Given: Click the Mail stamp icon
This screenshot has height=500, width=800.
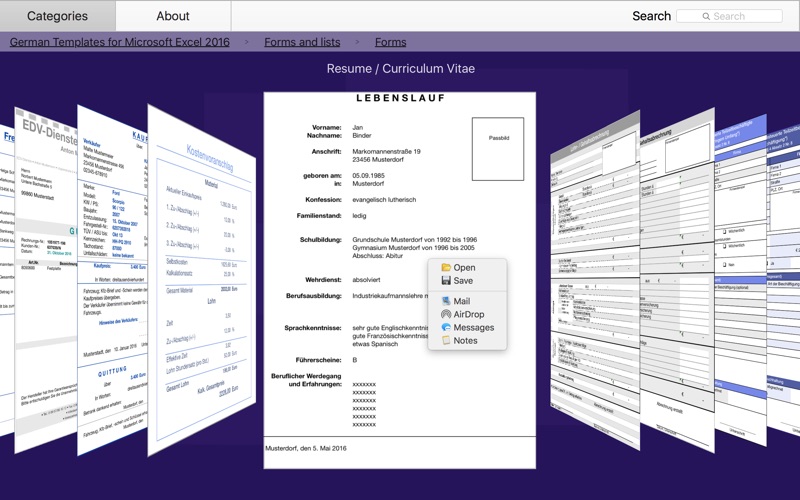Looking at the screenshot, I should point(446,301).
